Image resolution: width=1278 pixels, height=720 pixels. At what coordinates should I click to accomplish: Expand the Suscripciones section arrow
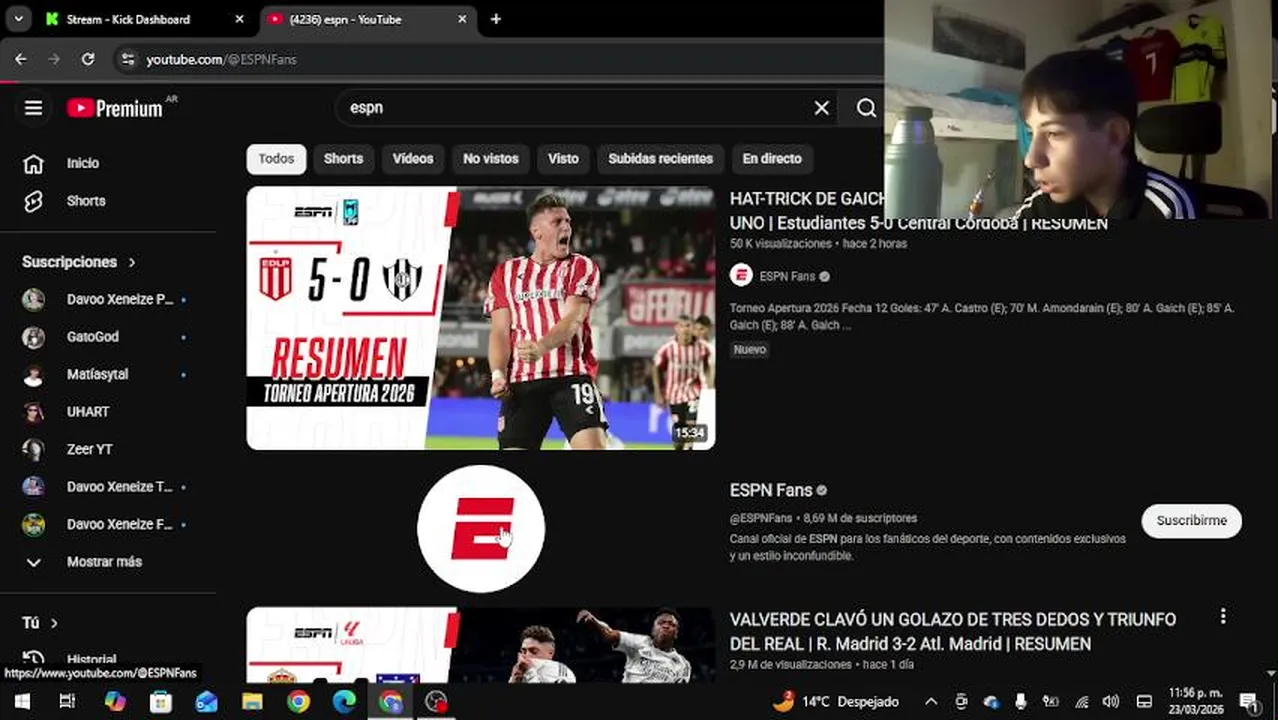pos(131,262)
